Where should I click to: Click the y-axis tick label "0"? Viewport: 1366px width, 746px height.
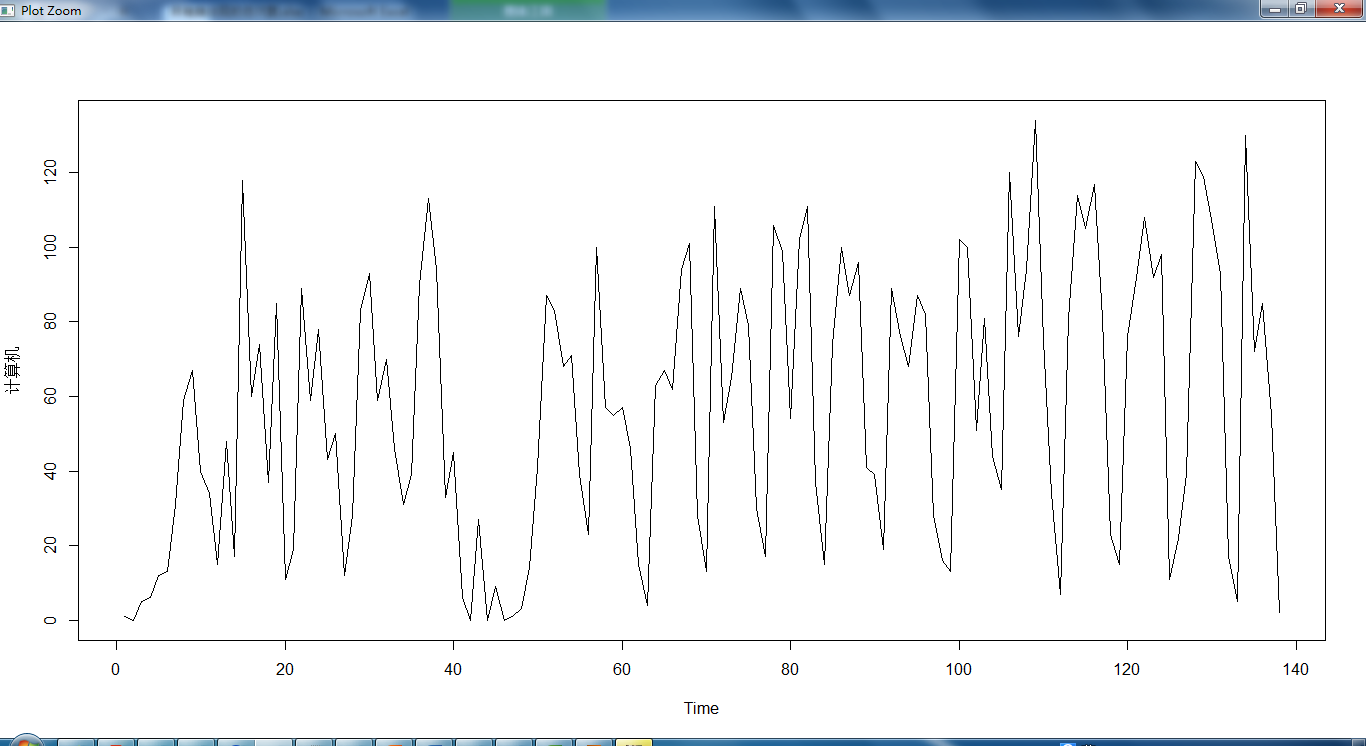click(x=50, y=621)
